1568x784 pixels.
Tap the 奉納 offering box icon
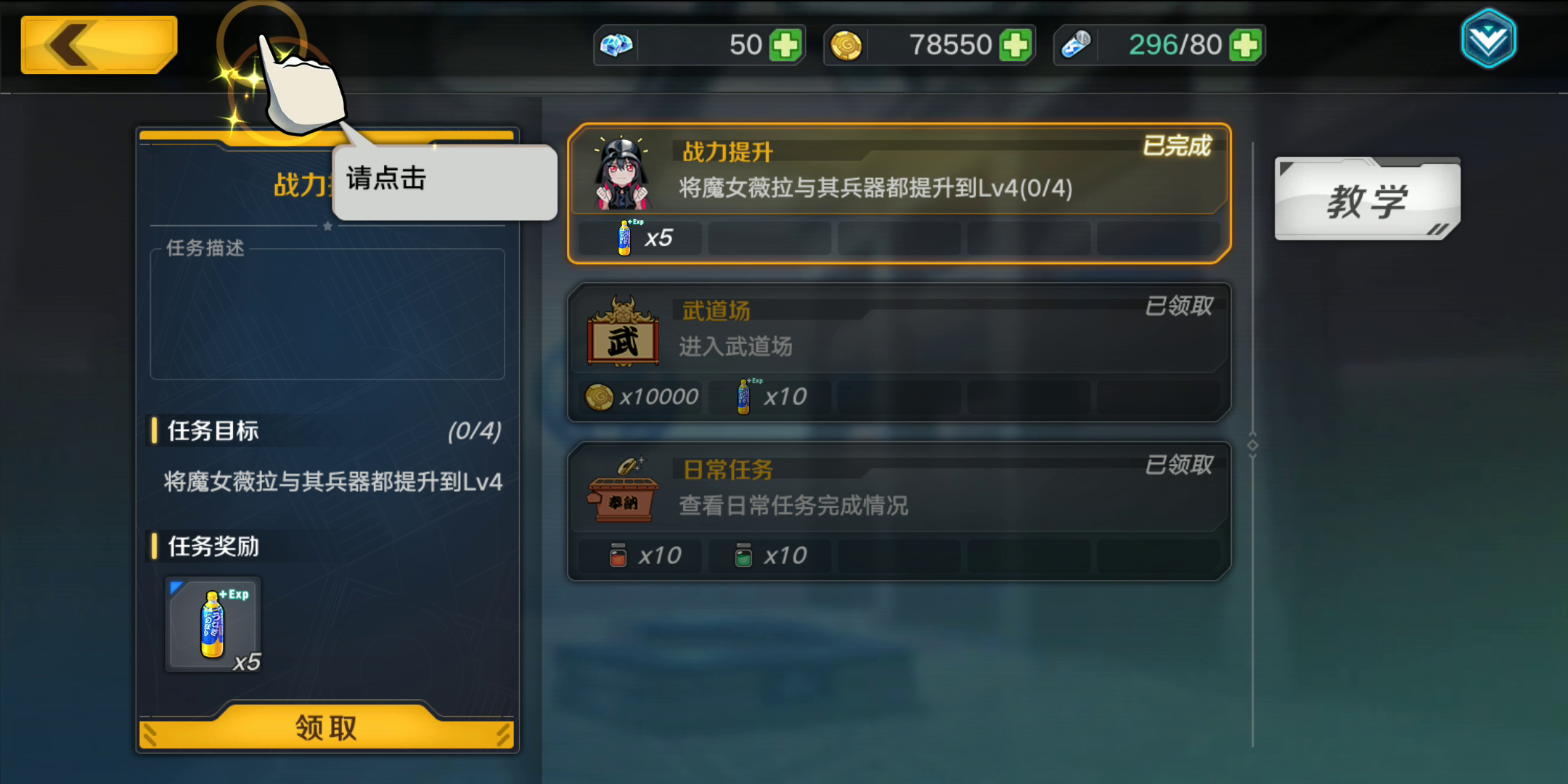click(x=623, y=490)
